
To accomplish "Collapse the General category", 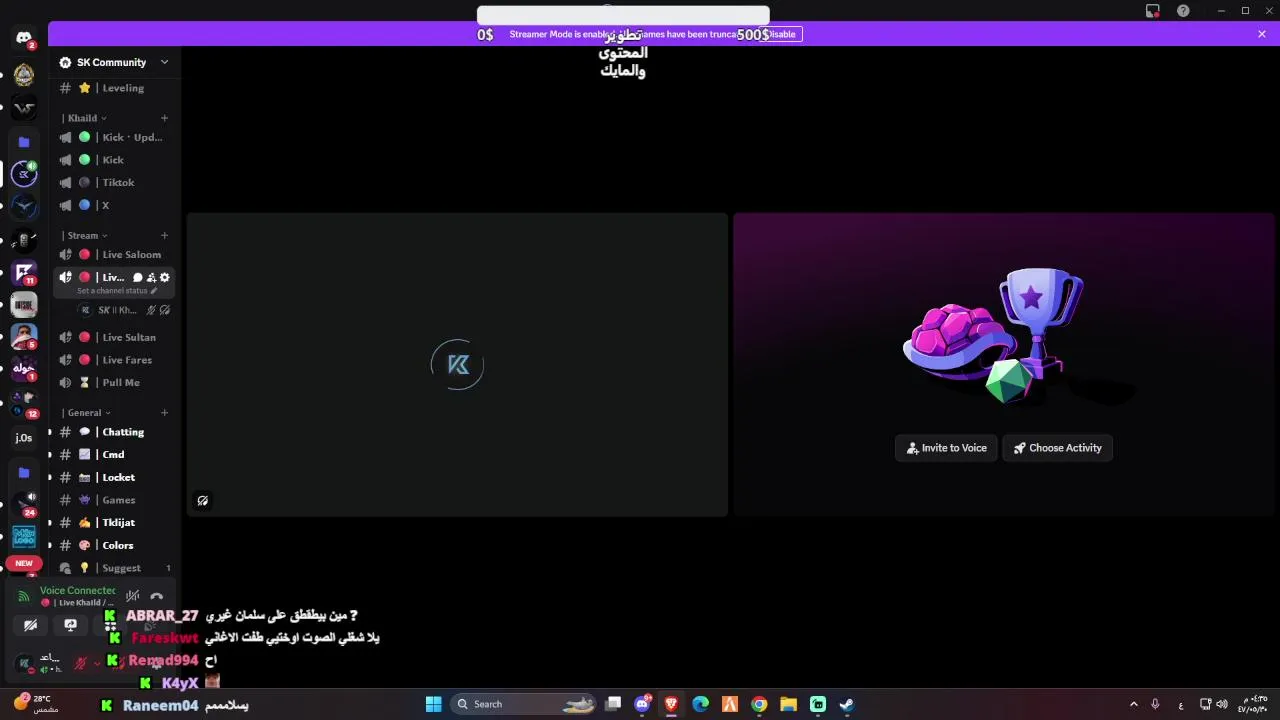I will [86, 413].
